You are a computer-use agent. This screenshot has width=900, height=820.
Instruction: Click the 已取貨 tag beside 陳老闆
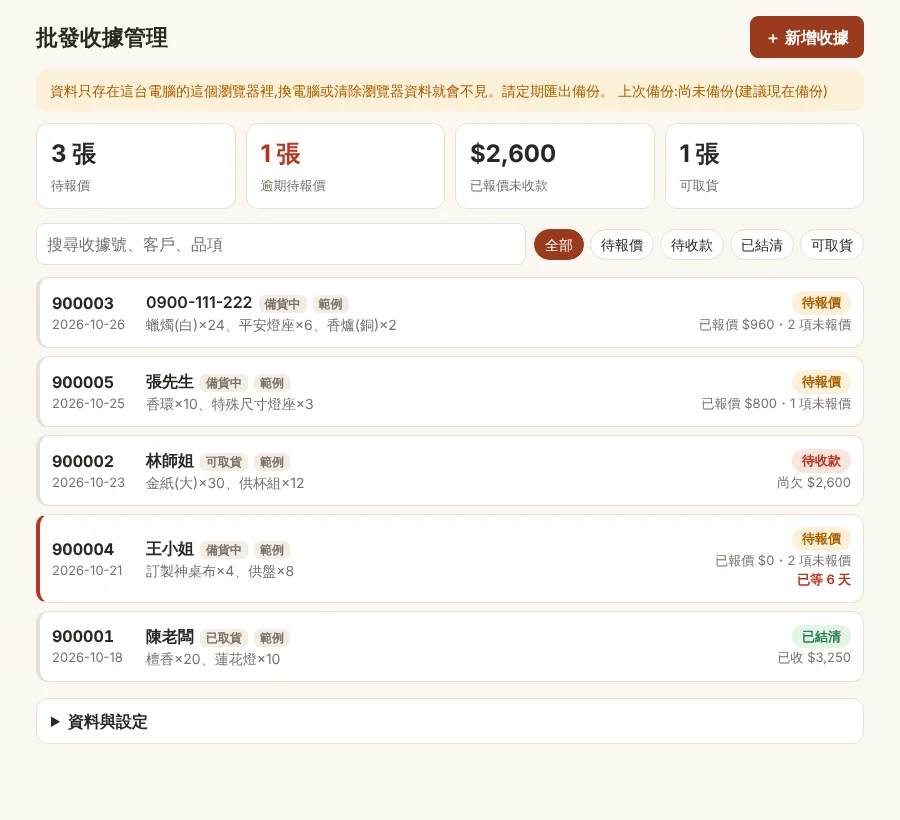point(224,638)
